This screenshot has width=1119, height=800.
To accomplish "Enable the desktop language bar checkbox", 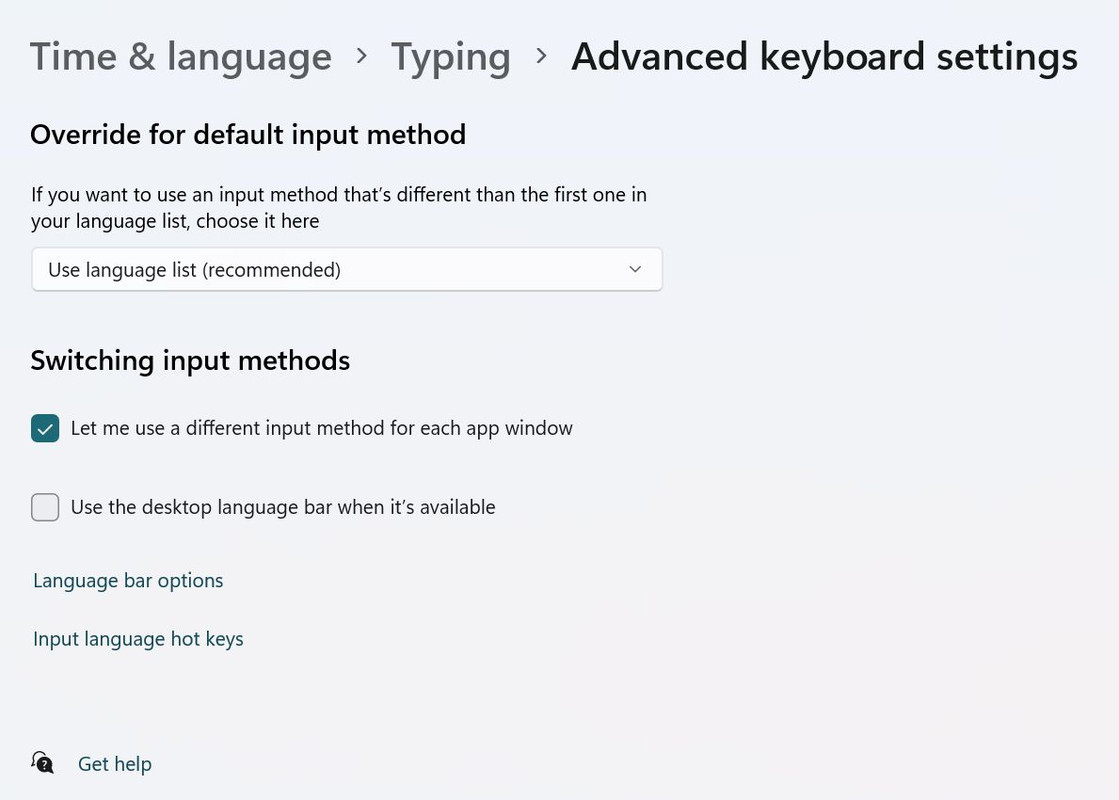I will coord(45,507).
